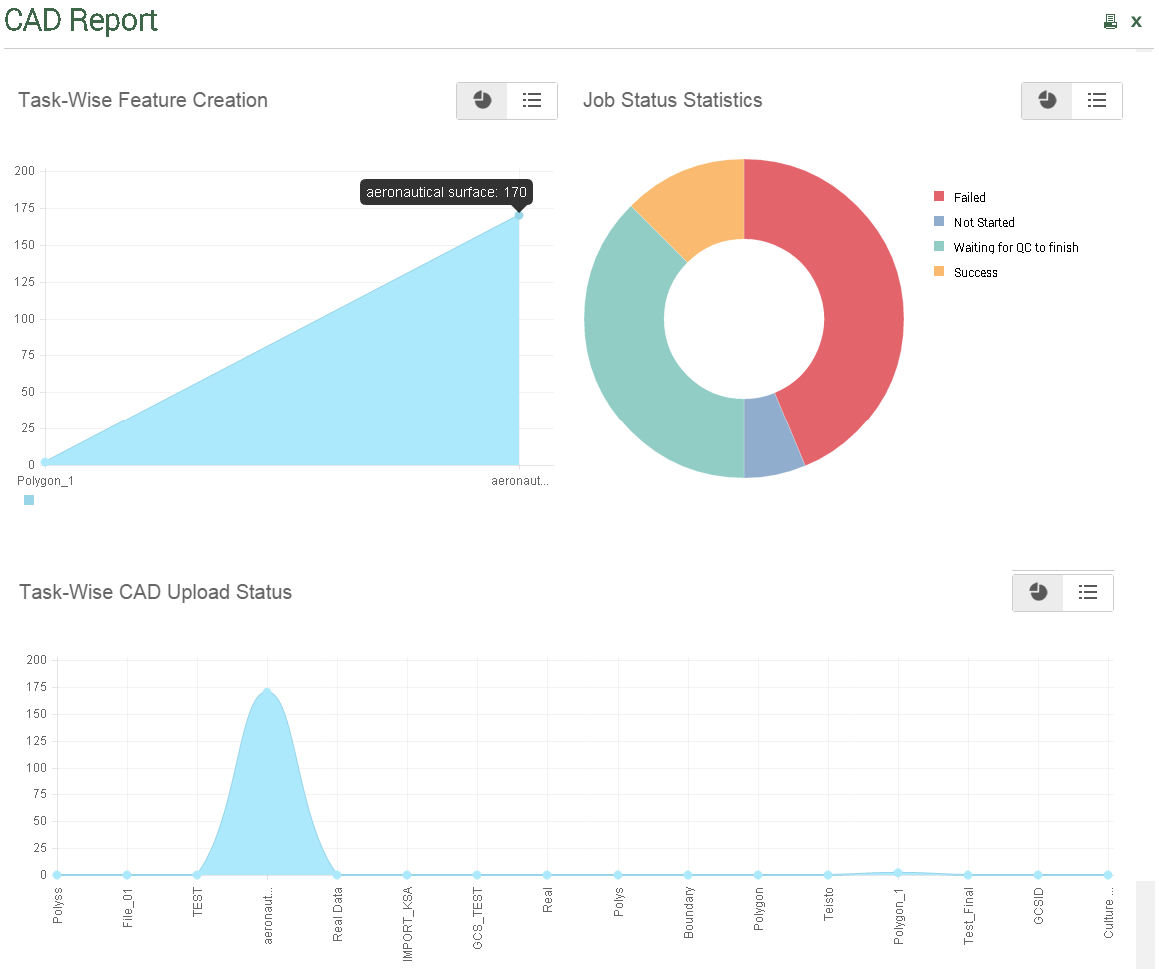Screen dimensions: 1159x969
Task: Toggle the Not Started legend entry
Action: [x=982, y=223]
